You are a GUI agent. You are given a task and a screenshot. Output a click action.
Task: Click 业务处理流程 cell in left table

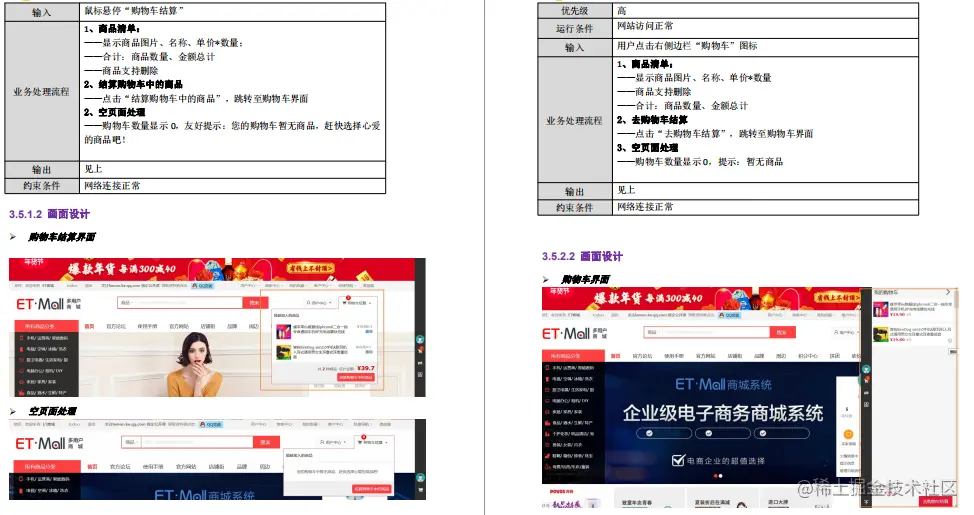(x=42, y=92)
